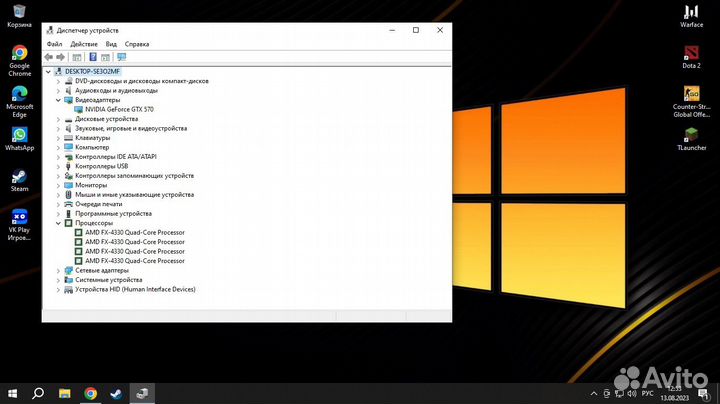
Task: Open Microsoft Edge desktop shortcut
Action: click(x=19, y=102)
